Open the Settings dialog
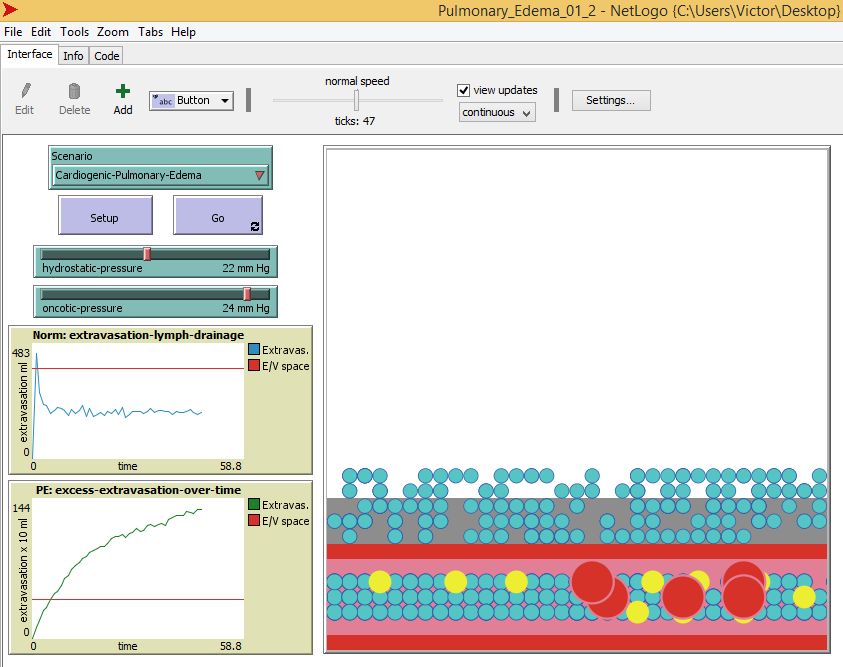 (610, 100)
